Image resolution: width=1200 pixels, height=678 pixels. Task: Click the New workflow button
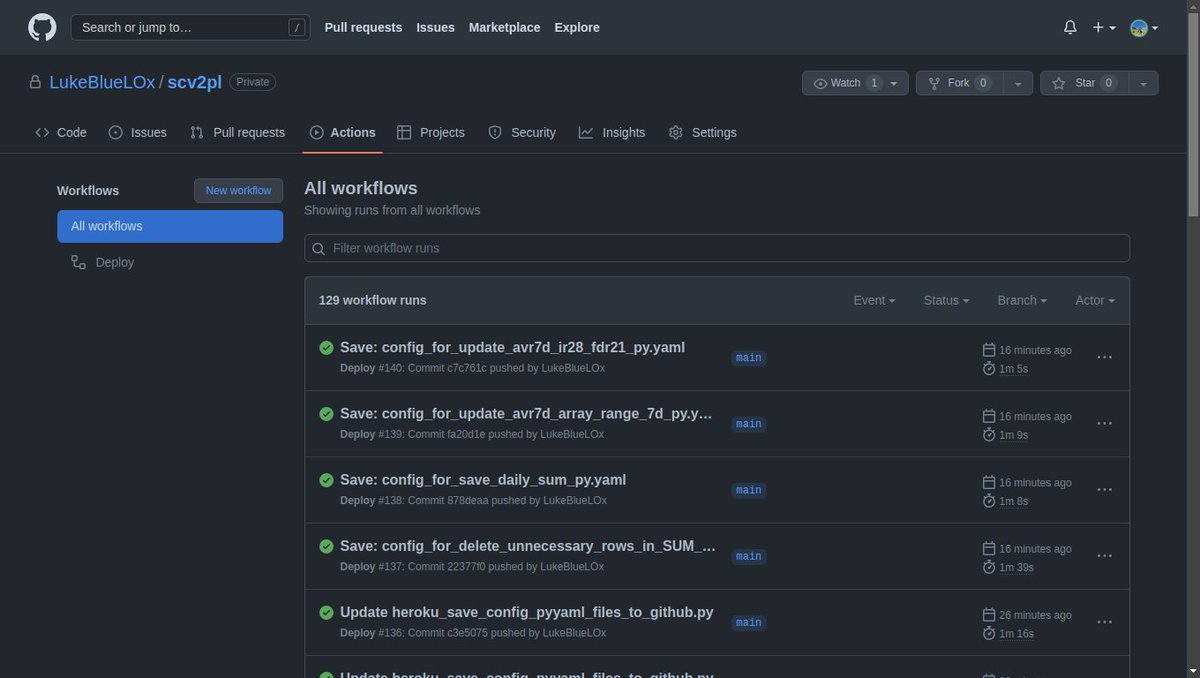pos(238,190)
